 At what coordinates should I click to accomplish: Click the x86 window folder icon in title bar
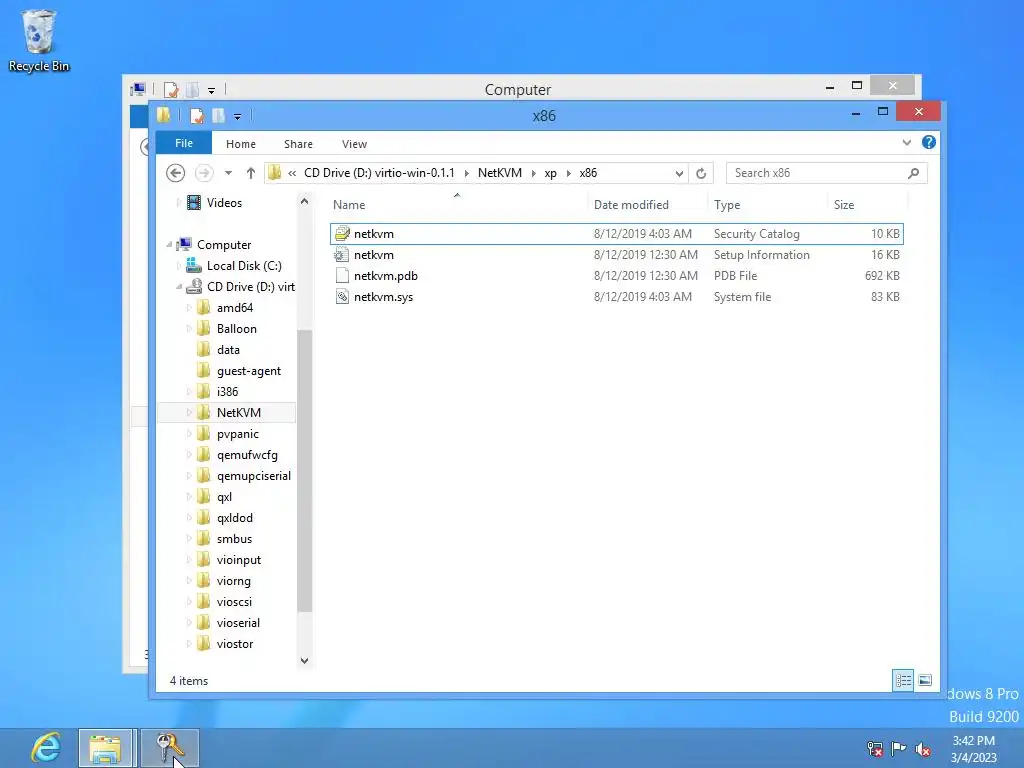coord(163,116)
